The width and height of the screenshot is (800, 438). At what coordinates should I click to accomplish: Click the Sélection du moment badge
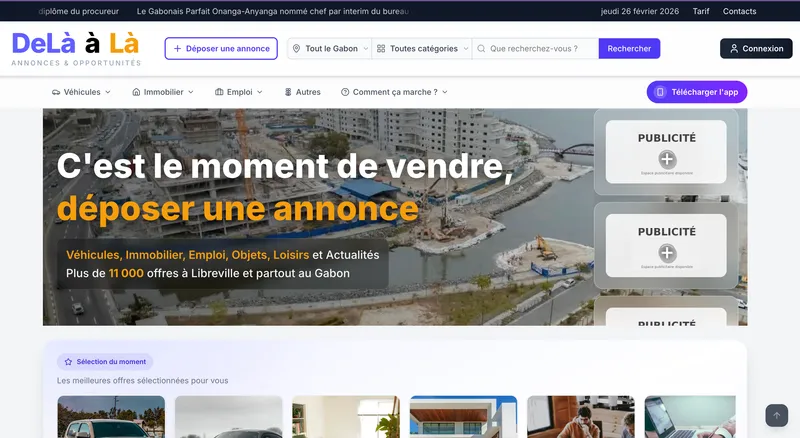(x=105, y=361)
